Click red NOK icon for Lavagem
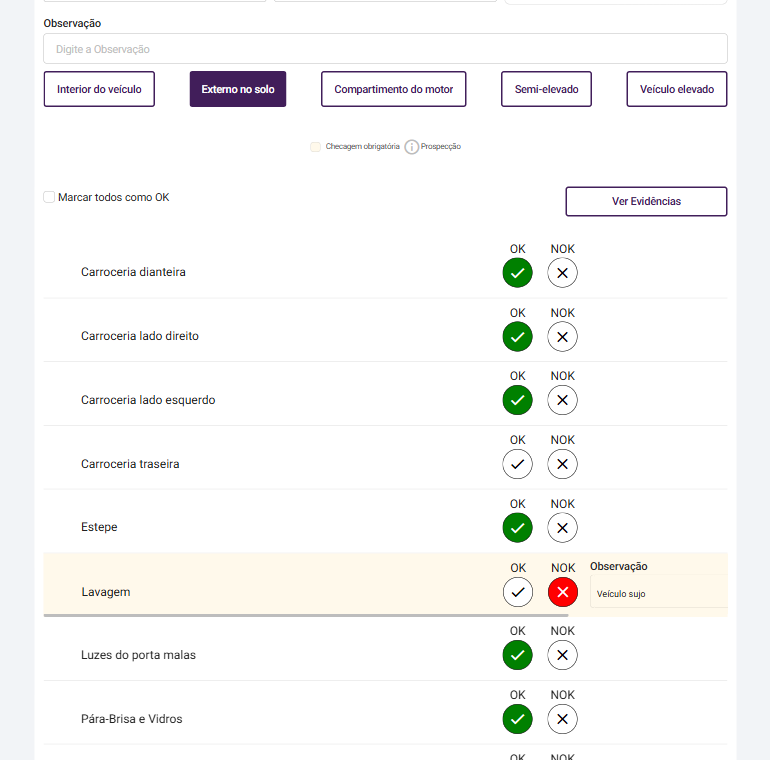770x760 pixels. pyautogui.click(x=562, y=592)
